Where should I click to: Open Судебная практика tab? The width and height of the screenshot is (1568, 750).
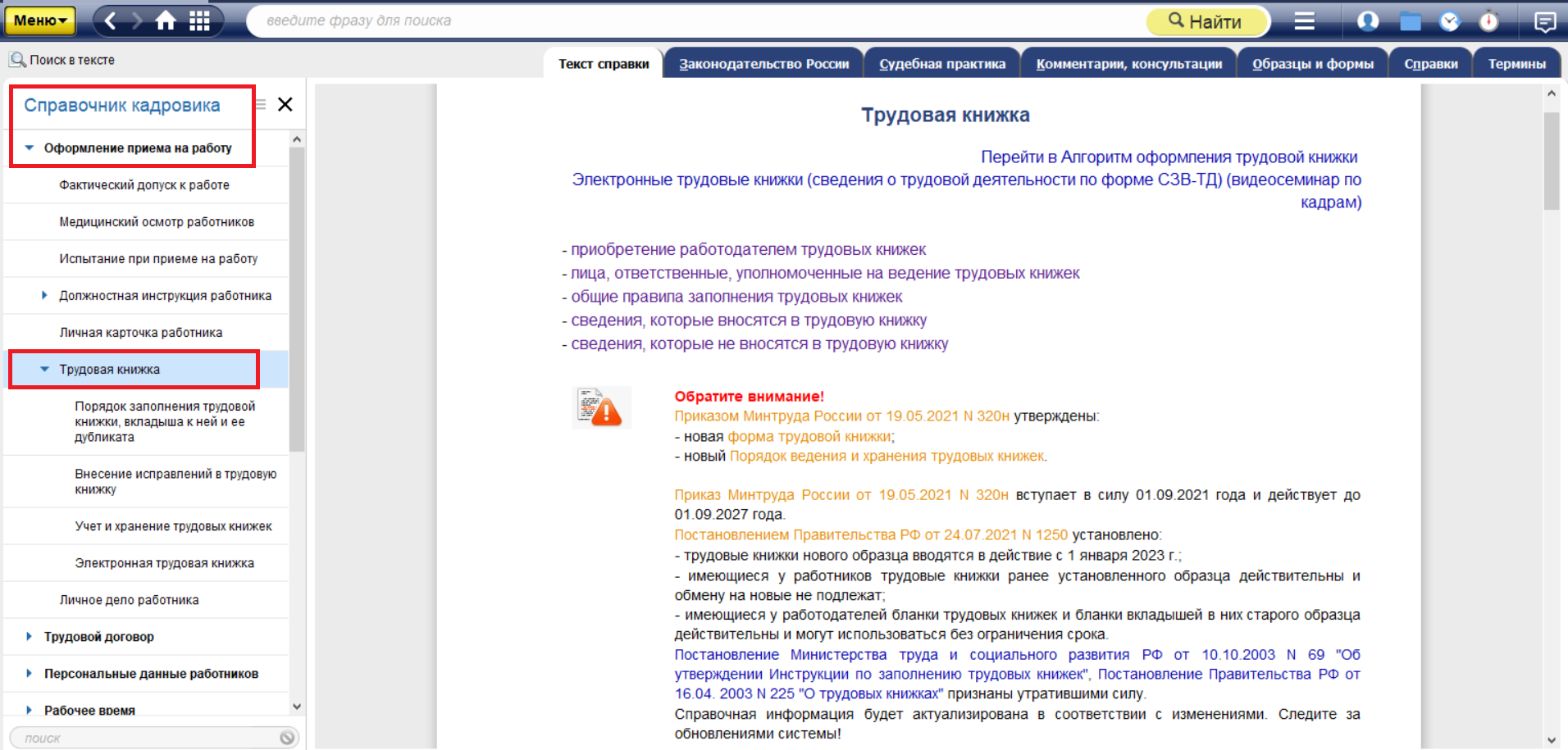pos(942,64)
